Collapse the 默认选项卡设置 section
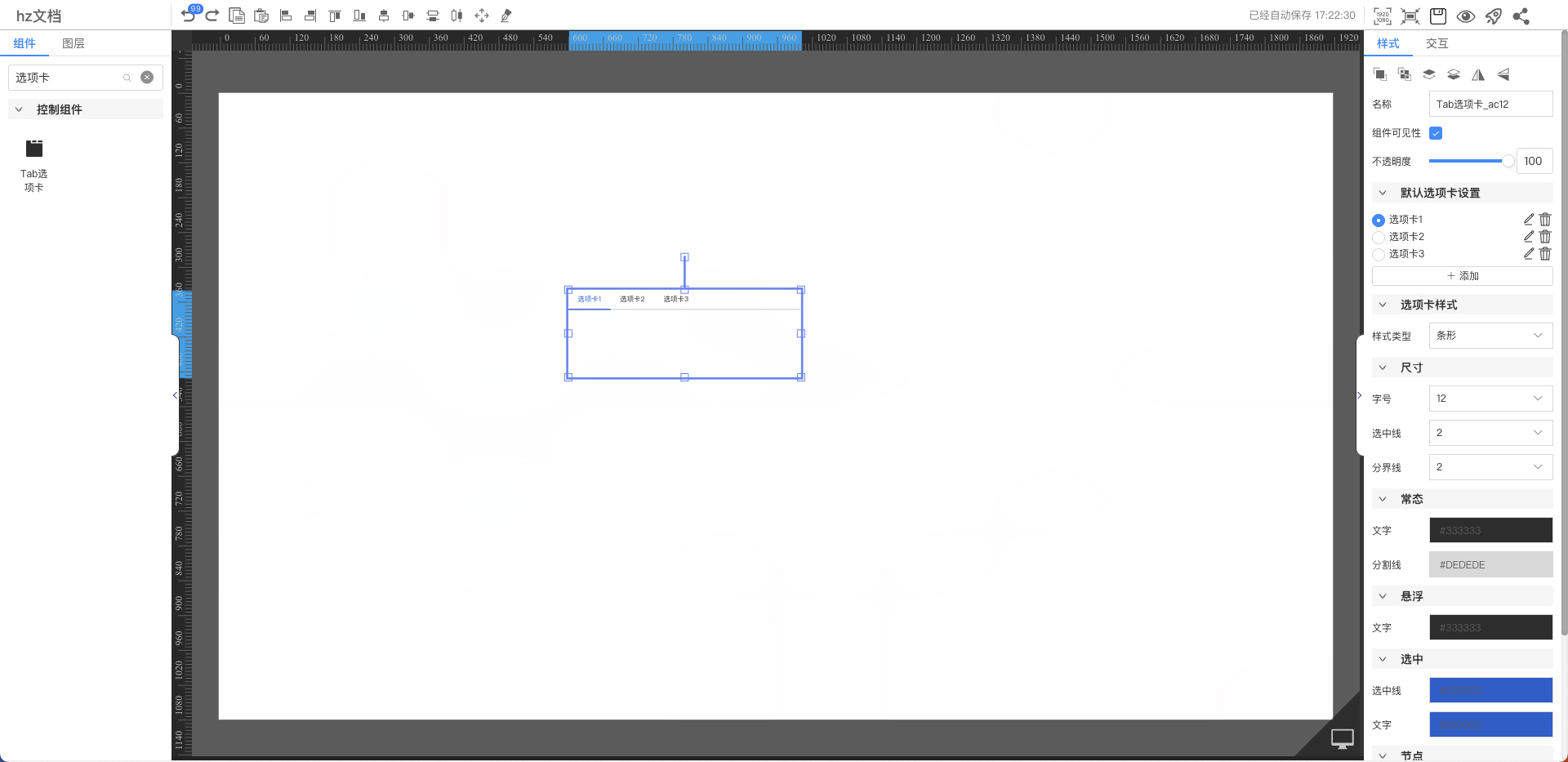 pyautogui.click(x=1383, y=193)
